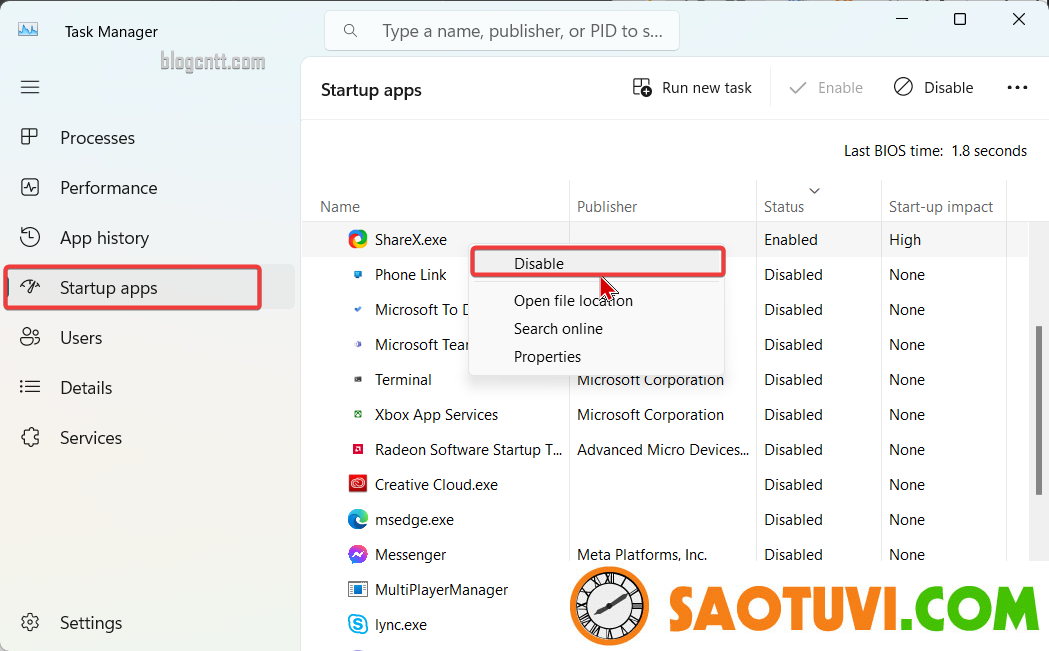Screen dimensions: 1049x651
Task: Click the ShareX.exe app icon
Action: tap(358, 239)
